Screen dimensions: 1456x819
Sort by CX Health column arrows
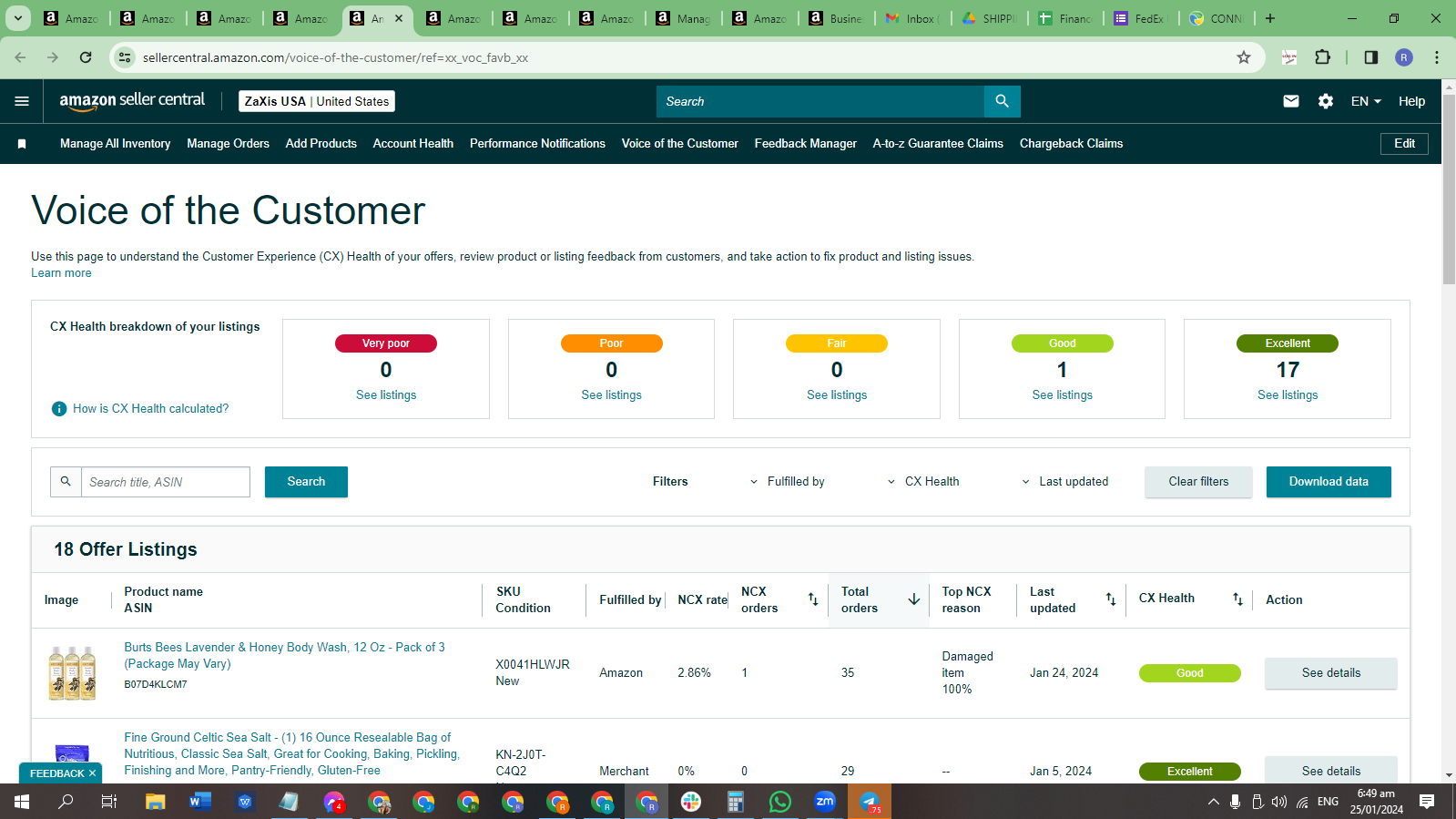click(1237, 599)
